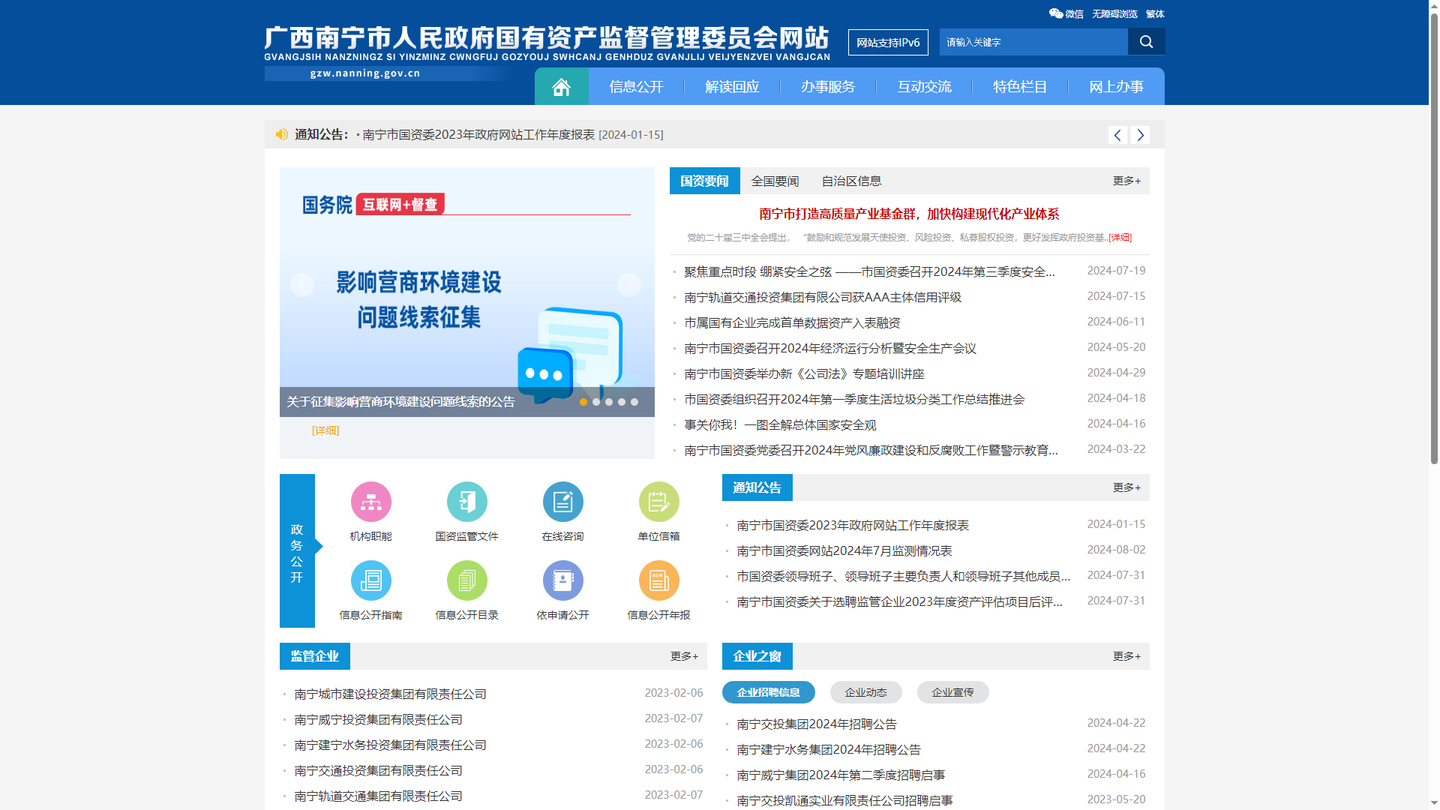Open the 信息公开指南 icon
1440x810 pixels.
coord(371,581)
